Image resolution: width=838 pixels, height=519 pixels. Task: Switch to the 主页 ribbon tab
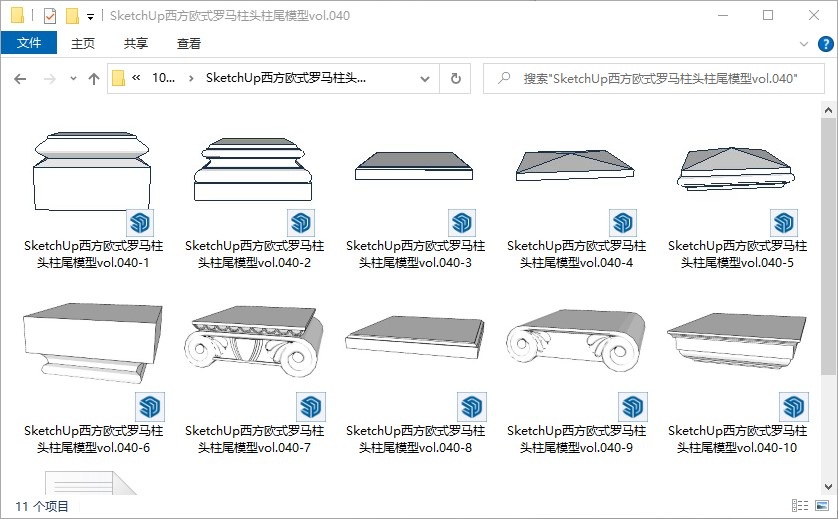[83, 43]
